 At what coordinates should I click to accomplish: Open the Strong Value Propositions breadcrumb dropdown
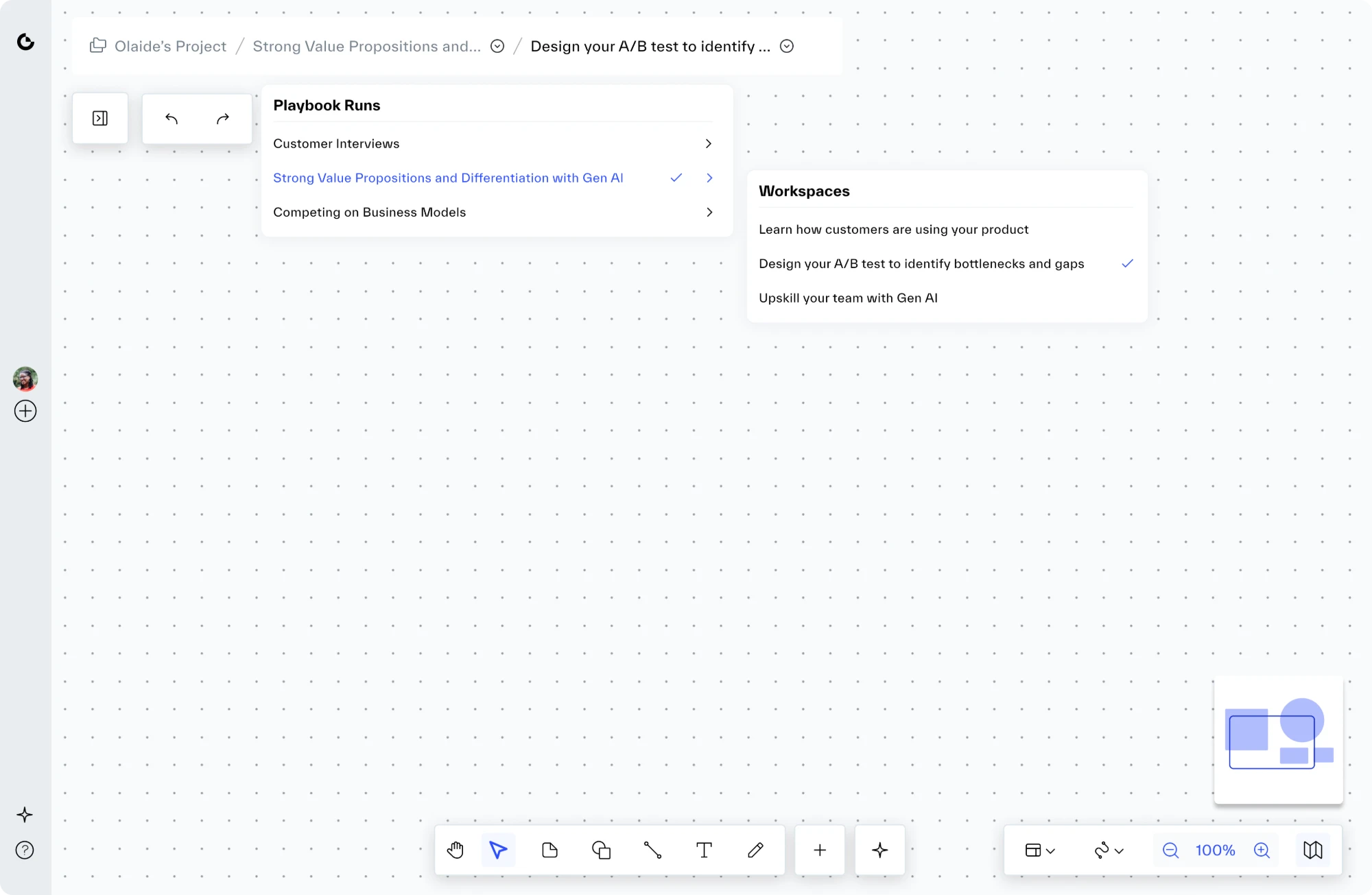coord(497,46)
